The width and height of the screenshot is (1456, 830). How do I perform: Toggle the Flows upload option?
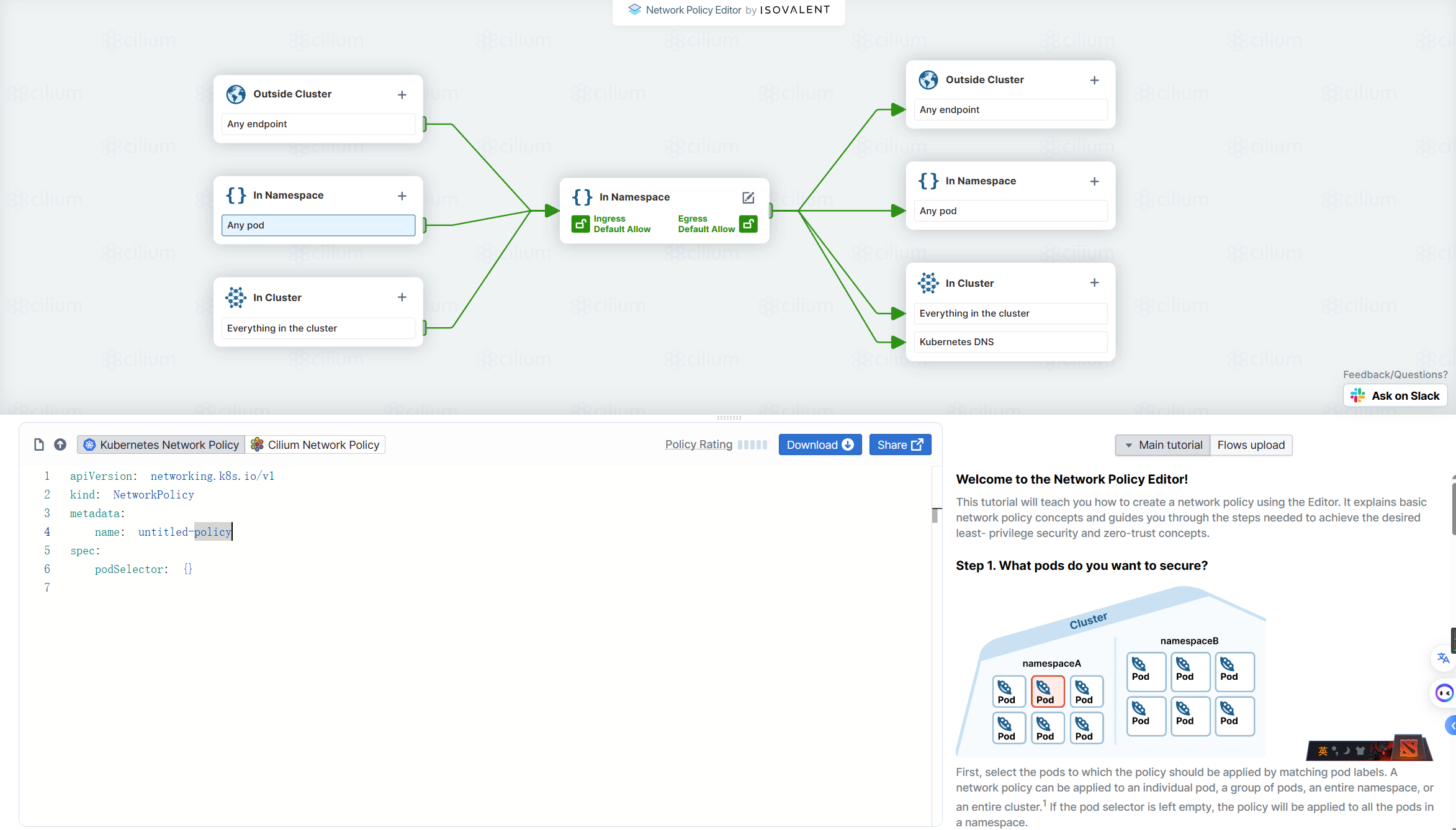coord(1251,444)
